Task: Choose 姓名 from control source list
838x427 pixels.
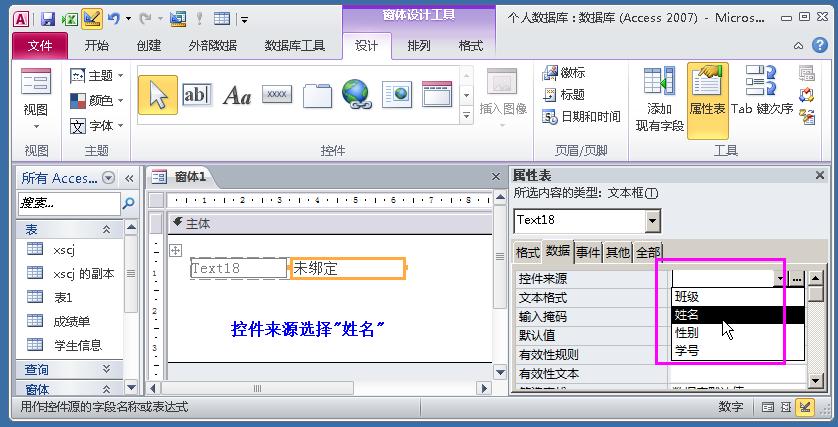Action: [x=738, y=315]
